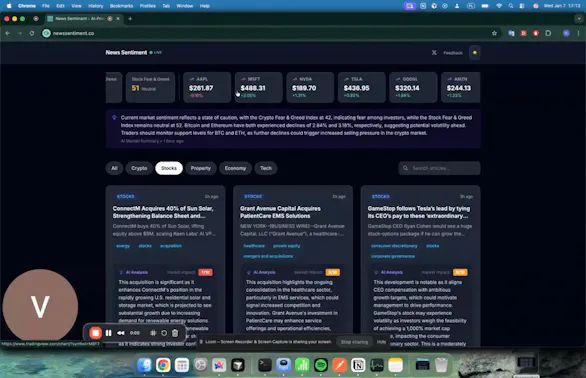The height and width of the screenshot is (378, 586).
Task: Click the acquisition tag on ConnectM card
Action: (171, 246)
